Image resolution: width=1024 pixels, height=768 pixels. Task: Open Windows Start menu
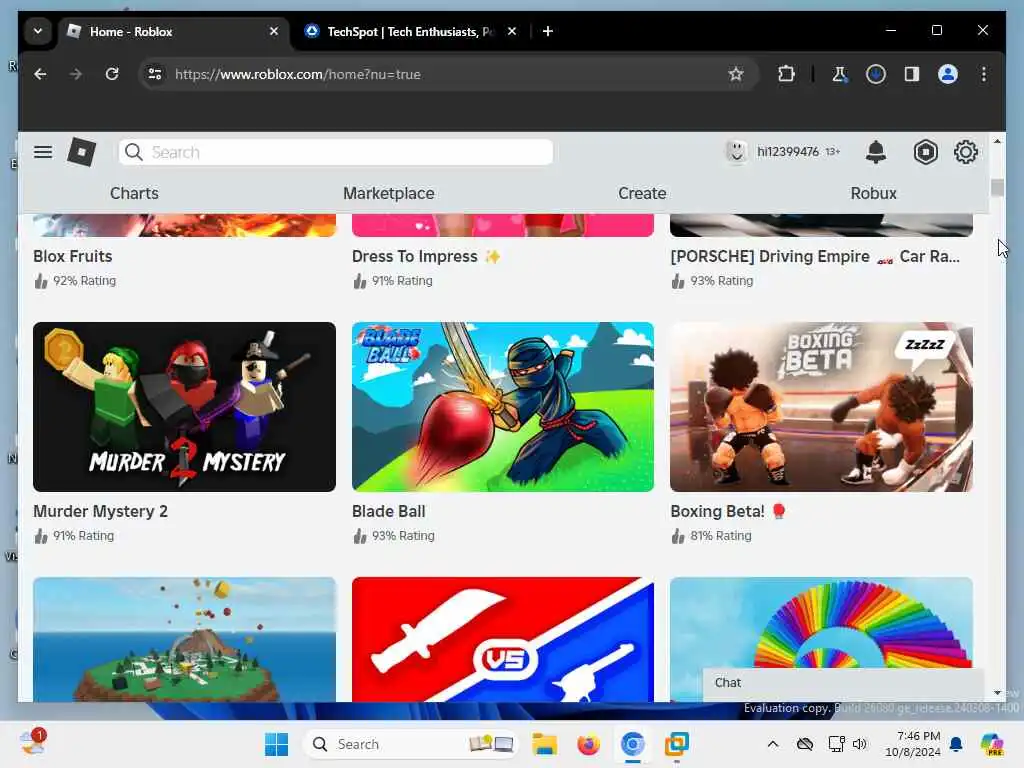point(277,744)
